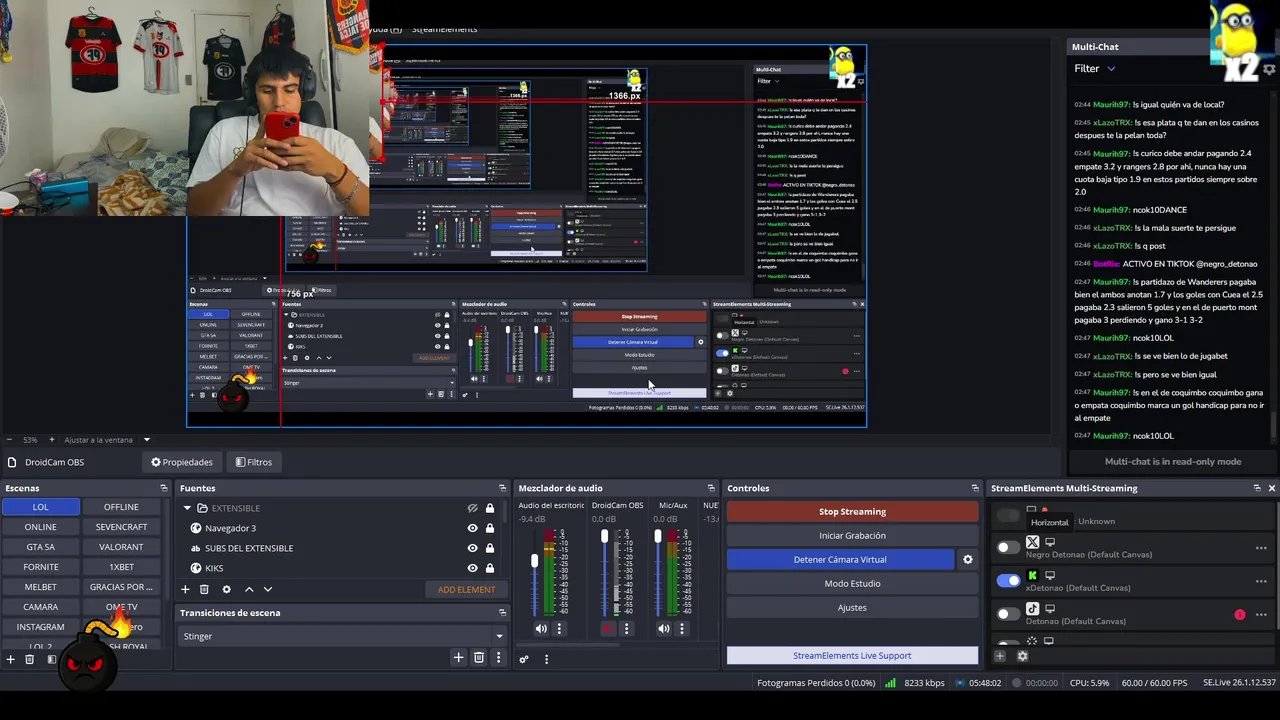Image resolution: width=1280 pixels, height=720 pixels.
Task: Unmute DroidCam OBS audio channel
Action: (x=608, y=629)
